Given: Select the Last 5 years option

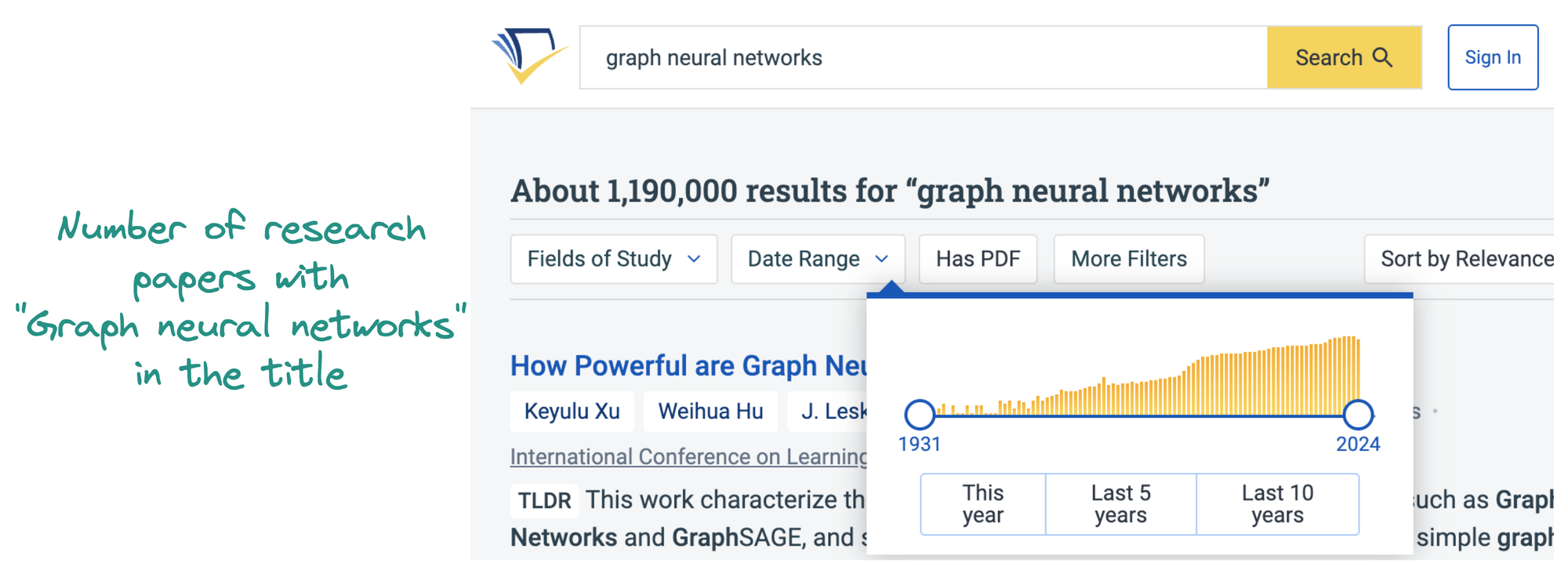Looking at the screenshot, I should pyautogui.click(x=1121, y=504).
